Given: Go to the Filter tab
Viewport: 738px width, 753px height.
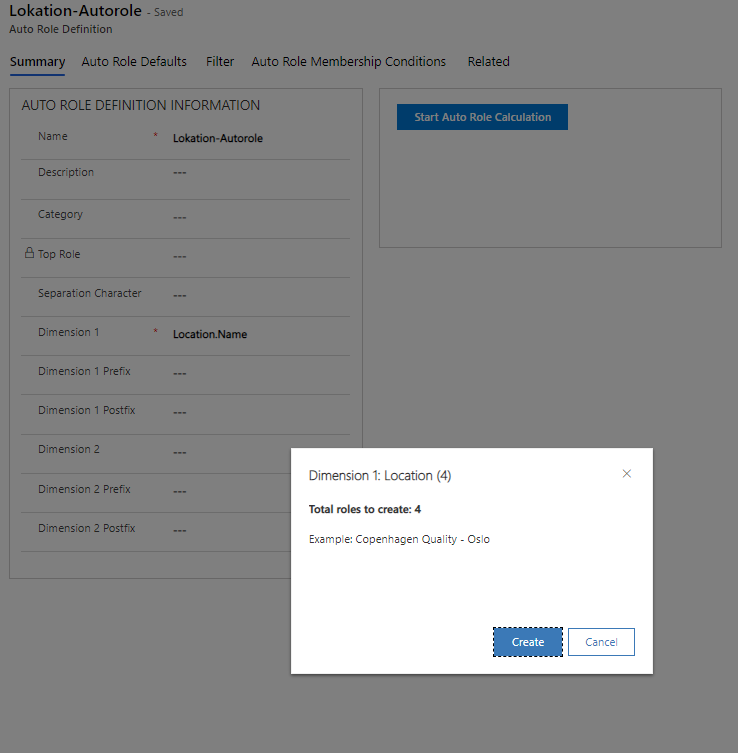Looking at the screenshot, I should point(220,62).
